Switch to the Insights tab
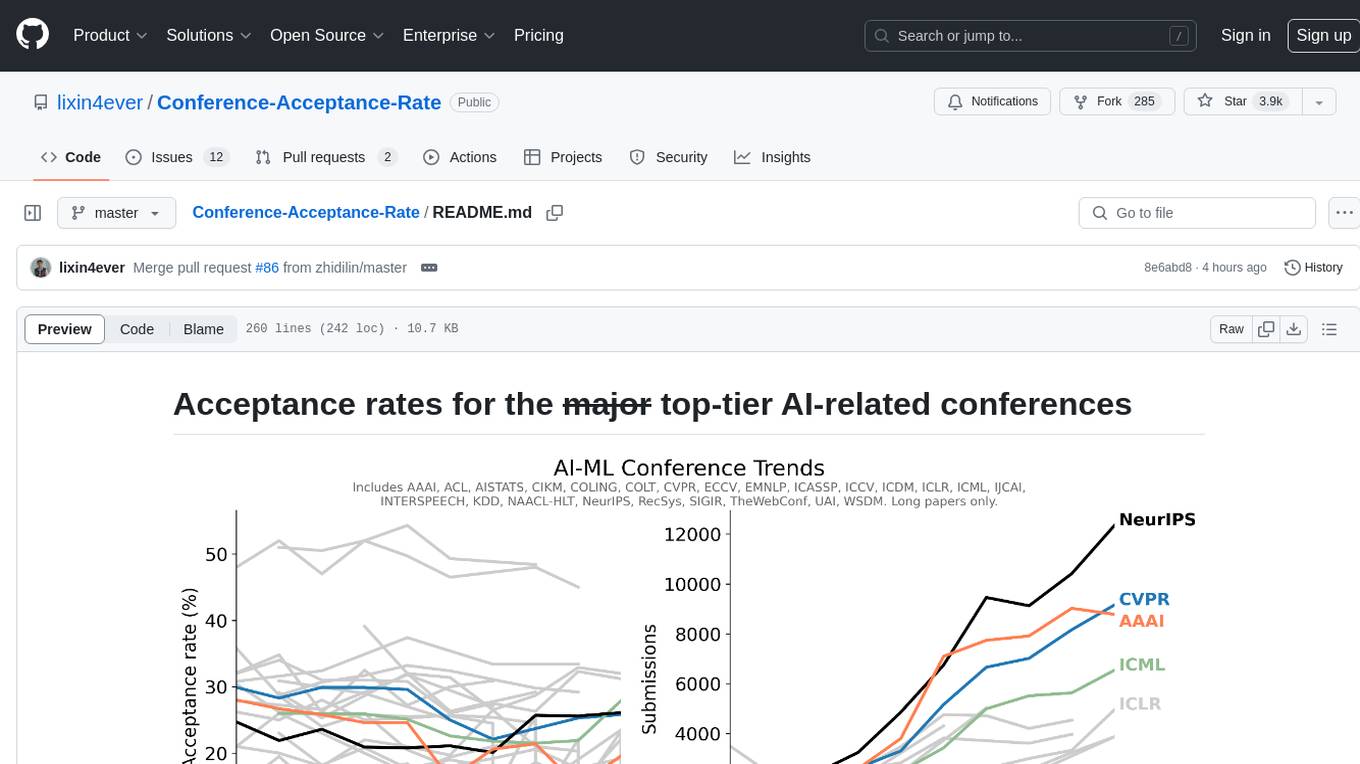Image resolution: width=1360 pixels, height=764 pixels. coord(772,157)
